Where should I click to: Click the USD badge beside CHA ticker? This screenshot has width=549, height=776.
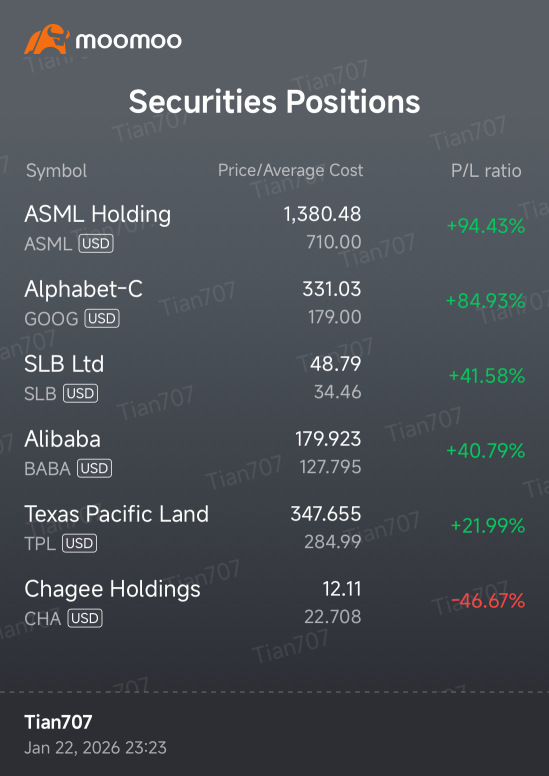point(85,619)
